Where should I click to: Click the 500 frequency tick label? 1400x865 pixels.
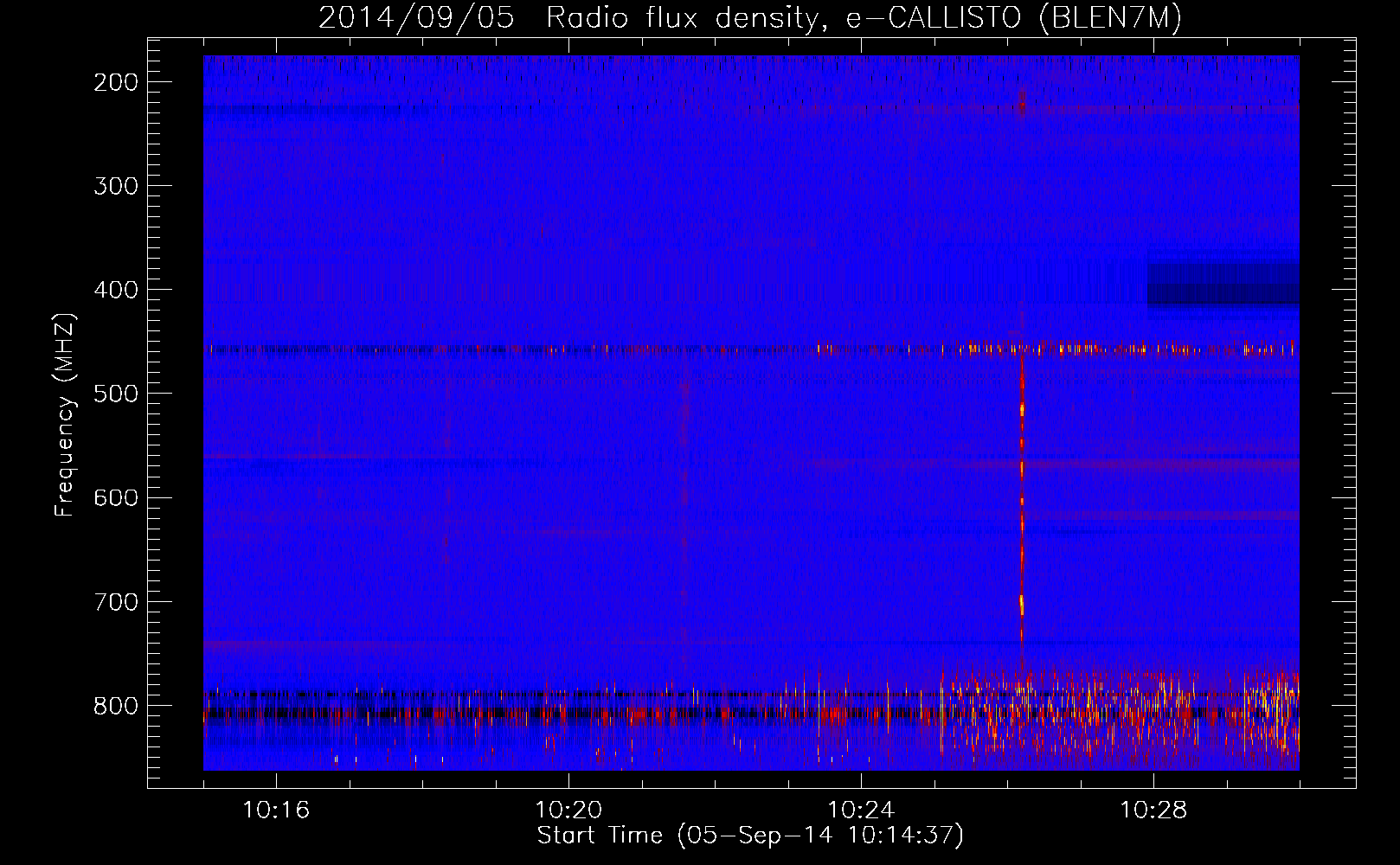tap(116, 394)
